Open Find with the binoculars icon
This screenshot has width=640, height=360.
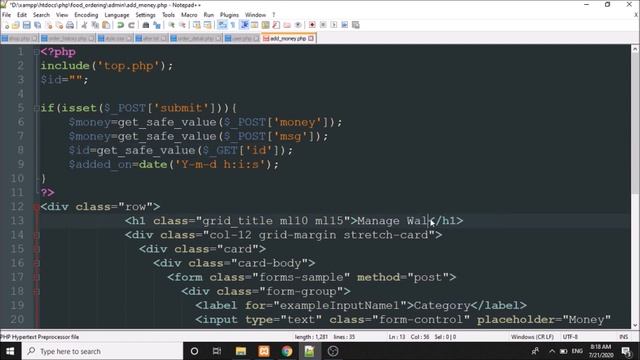pos(146,25)
